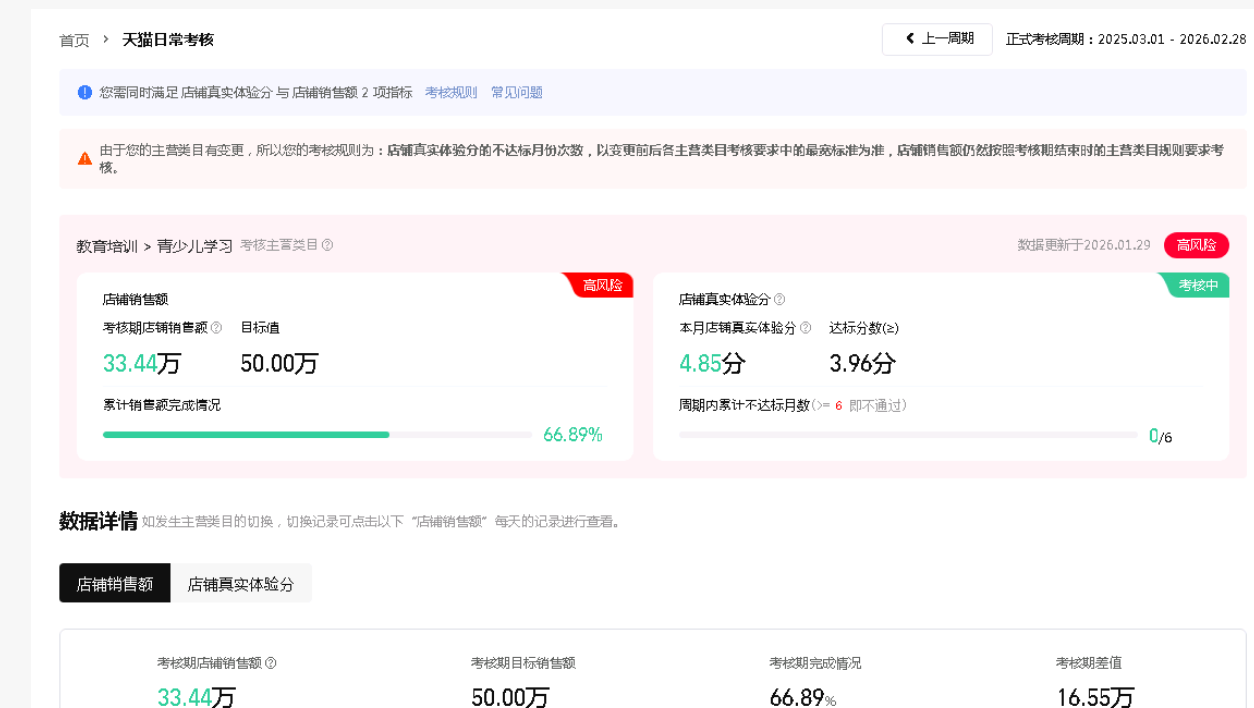Click the green 考核中 corner tag
1254x708 pixels.
coord(1197,285)
